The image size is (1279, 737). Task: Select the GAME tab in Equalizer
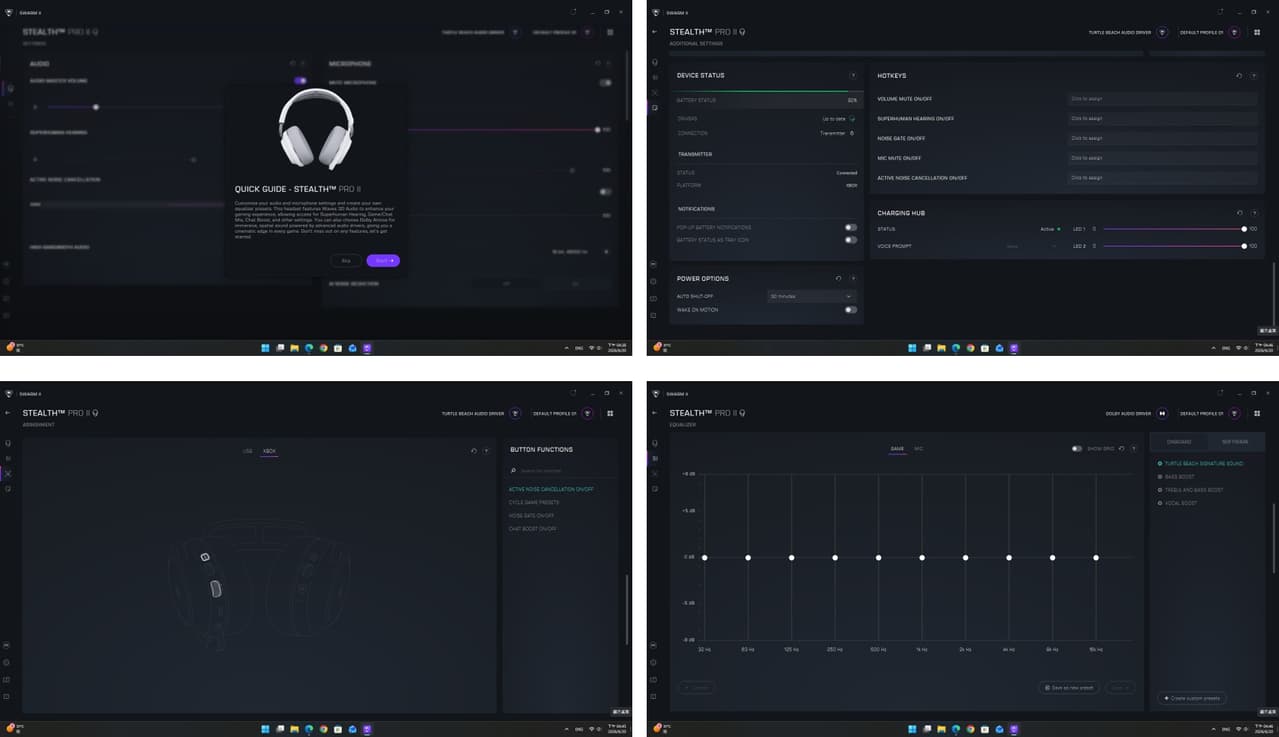(897, 448)
